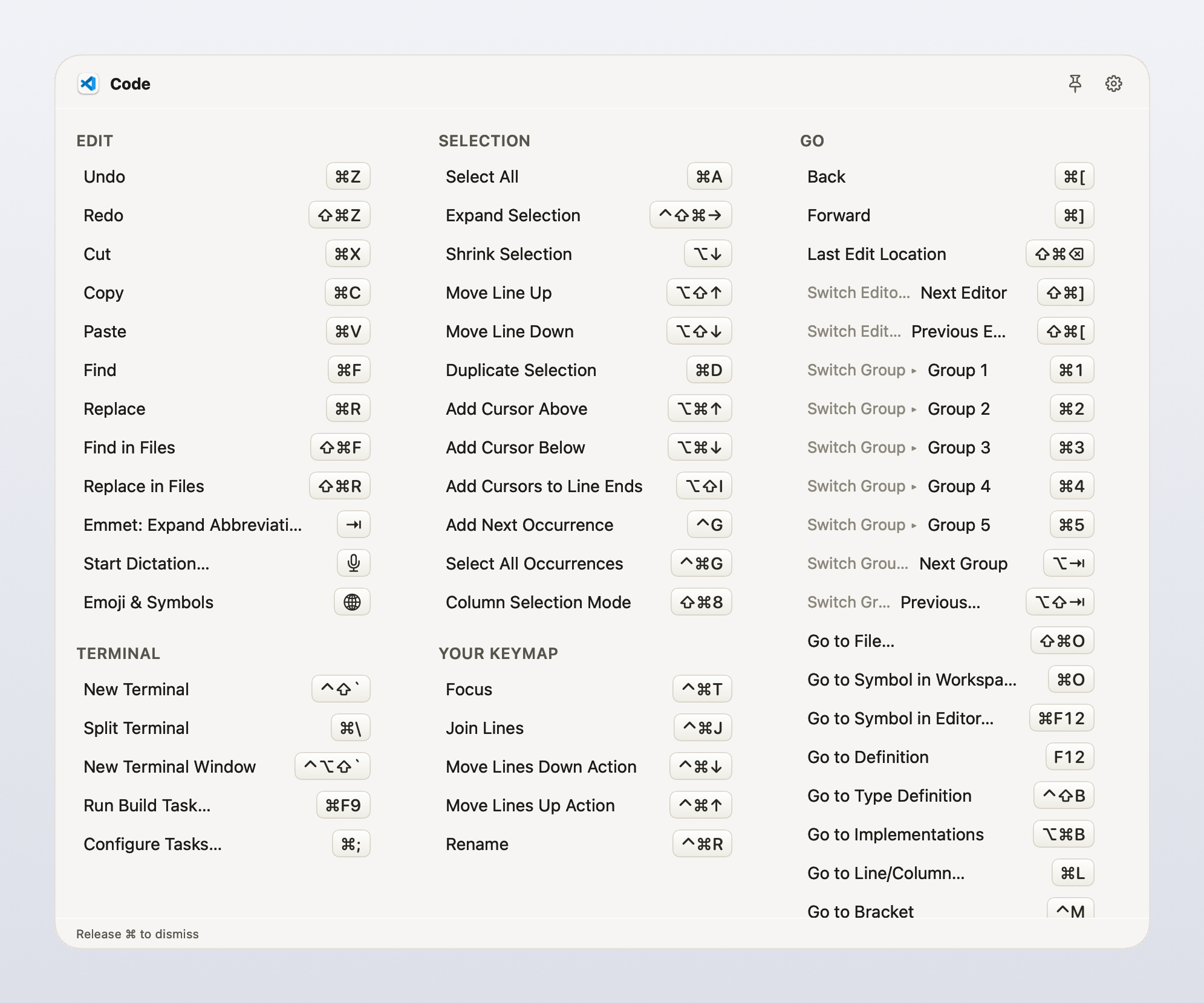Choose Switch Group Group 5 entry

948,525
